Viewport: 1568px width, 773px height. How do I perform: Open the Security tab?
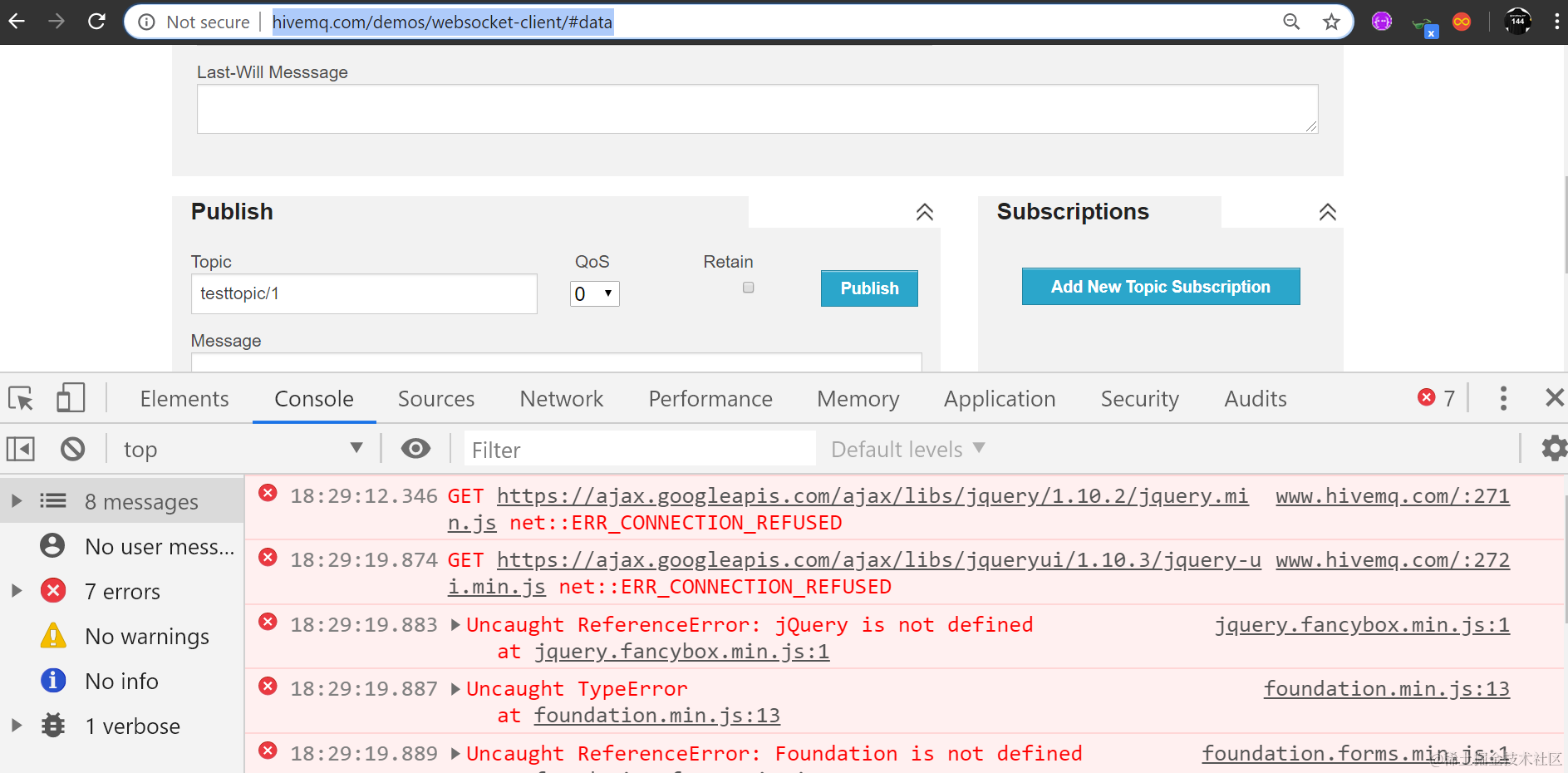pos(1140,399)
